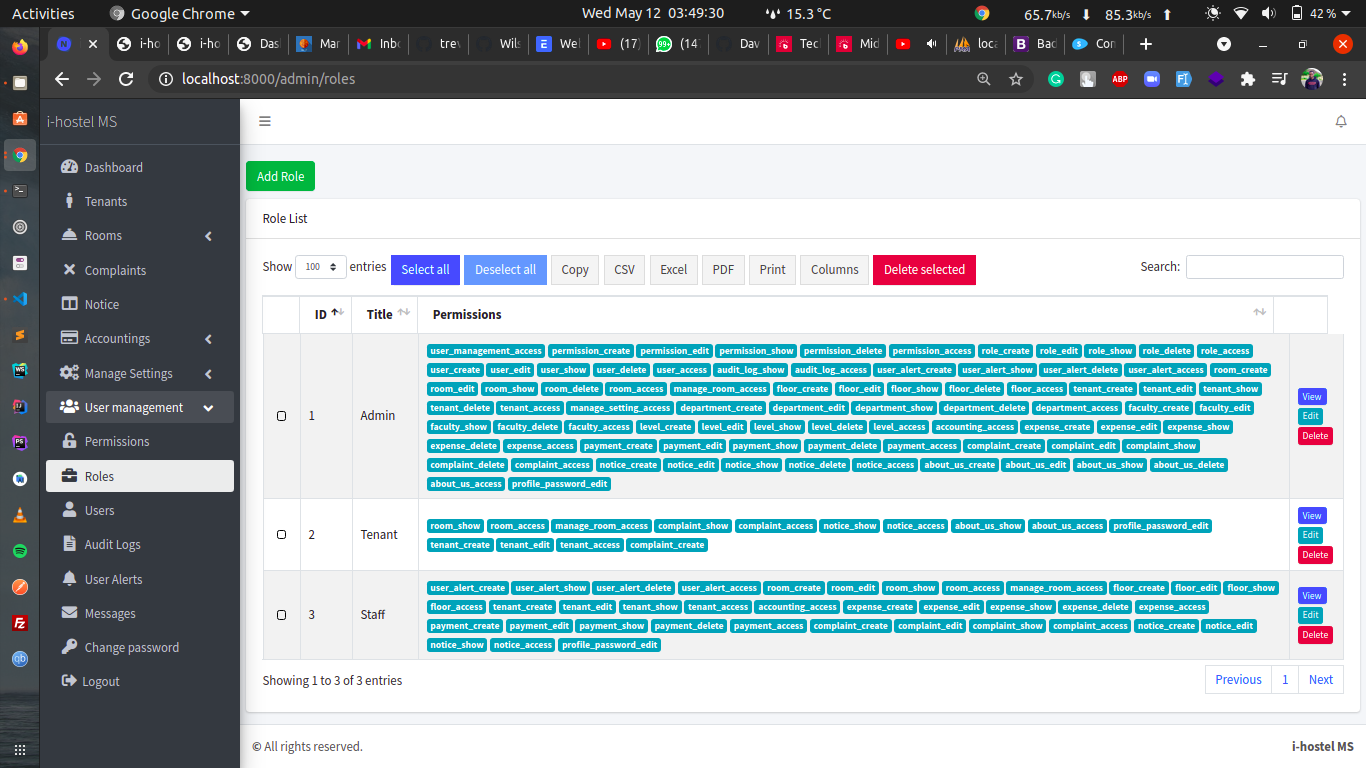Click the Delete selected button

(924, 269)
